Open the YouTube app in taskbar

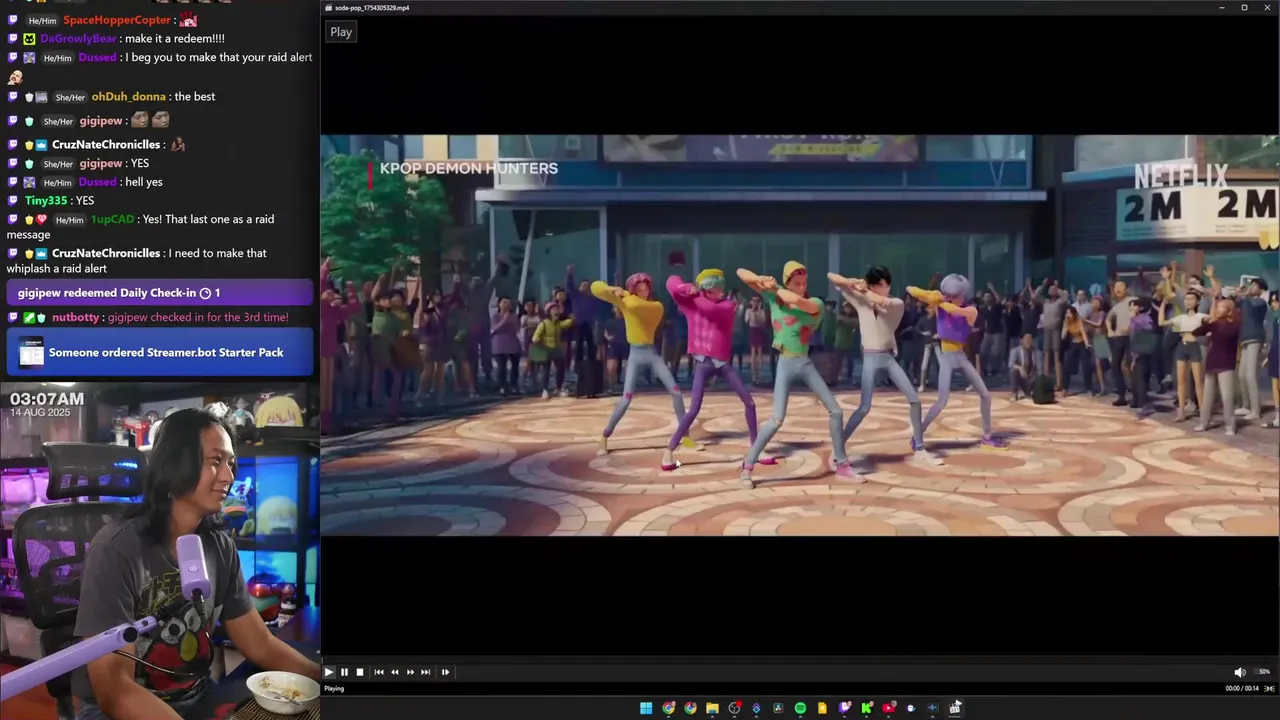(x=888, y=708)
